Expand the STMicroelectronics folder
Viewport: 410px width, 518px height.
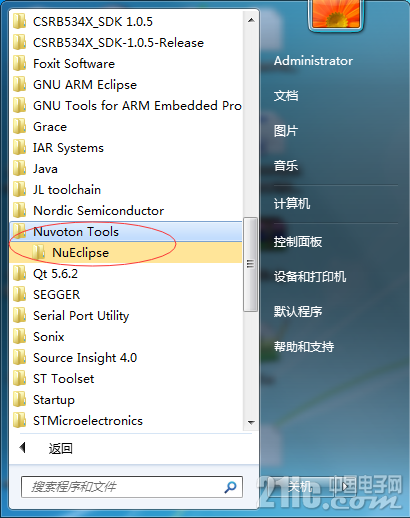coord(126,421)
